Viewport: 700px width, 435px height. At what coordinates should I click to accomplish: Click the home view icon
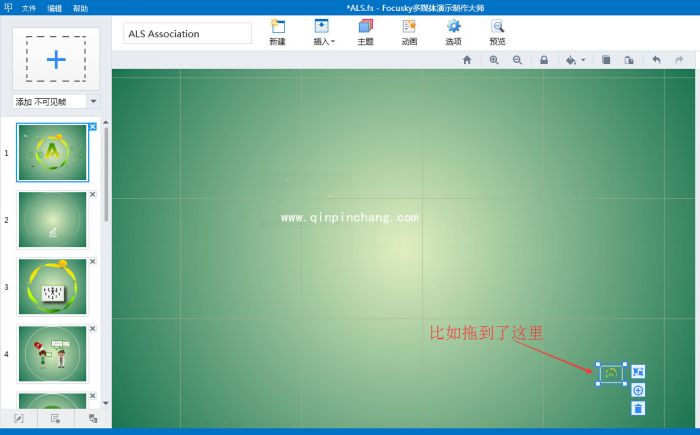[467, 60]
